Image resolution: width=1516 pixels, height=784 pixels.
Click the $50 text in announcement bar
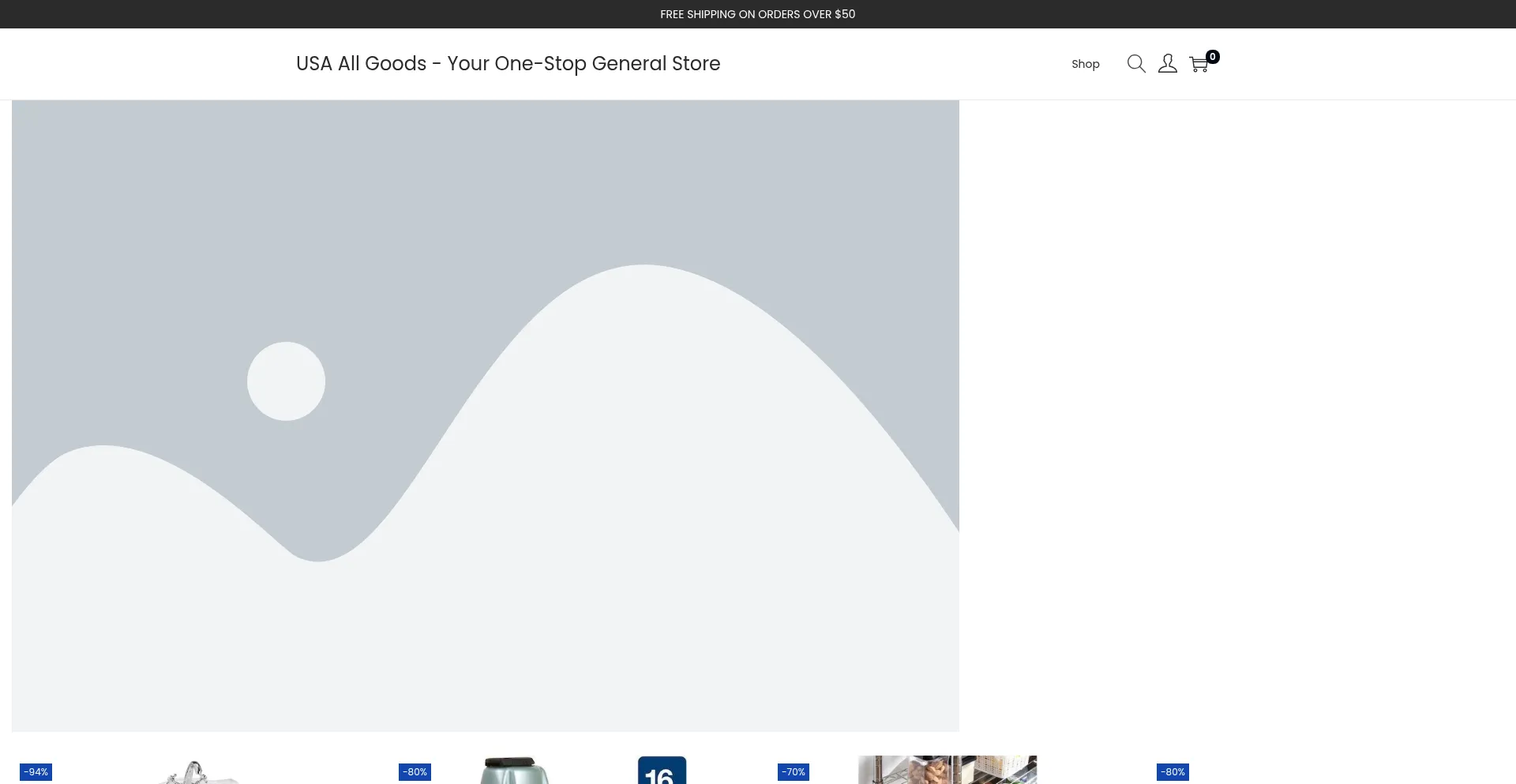845,14
